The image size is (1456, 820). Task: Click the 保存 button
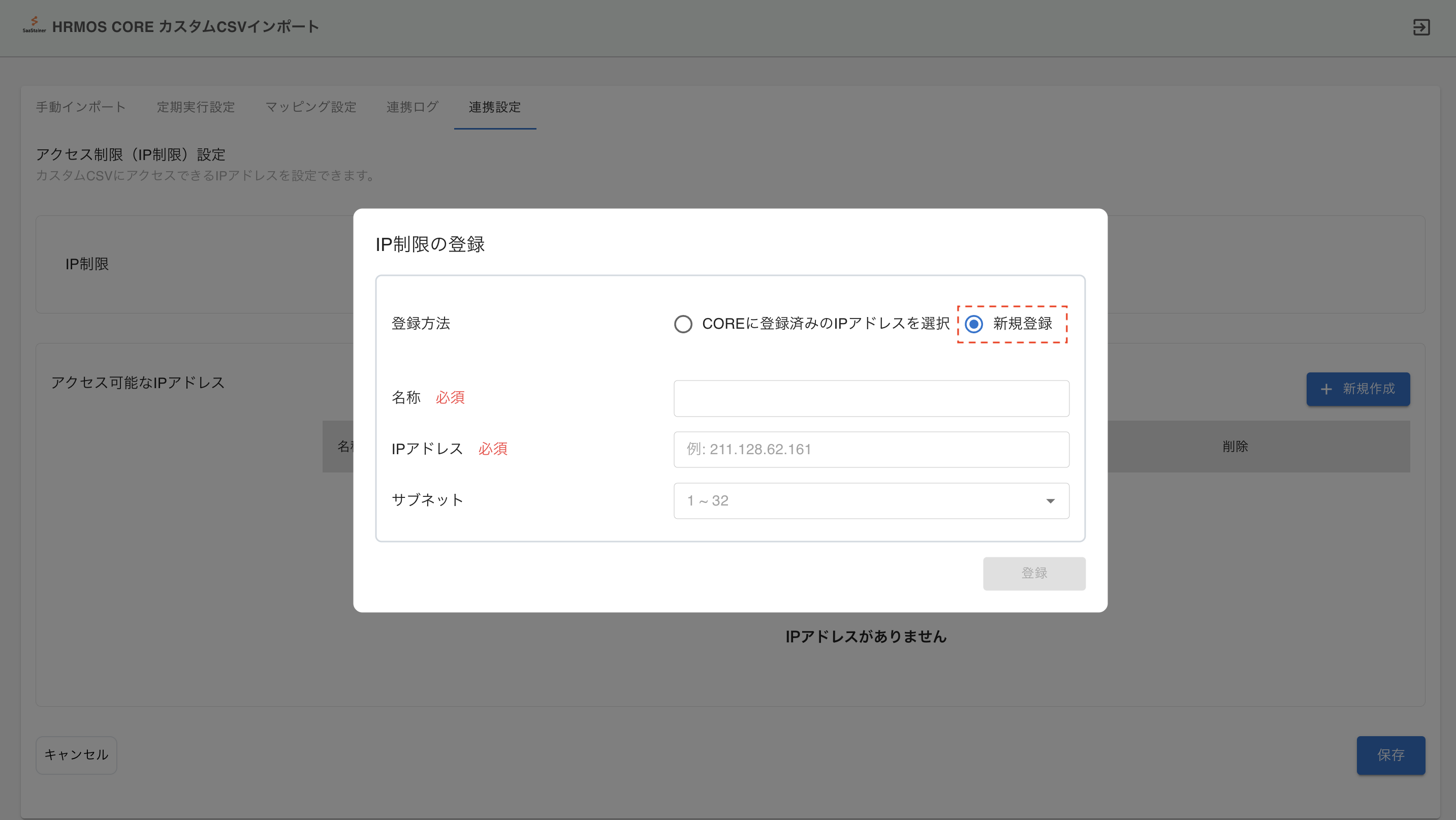click(x=1390, y=755)
